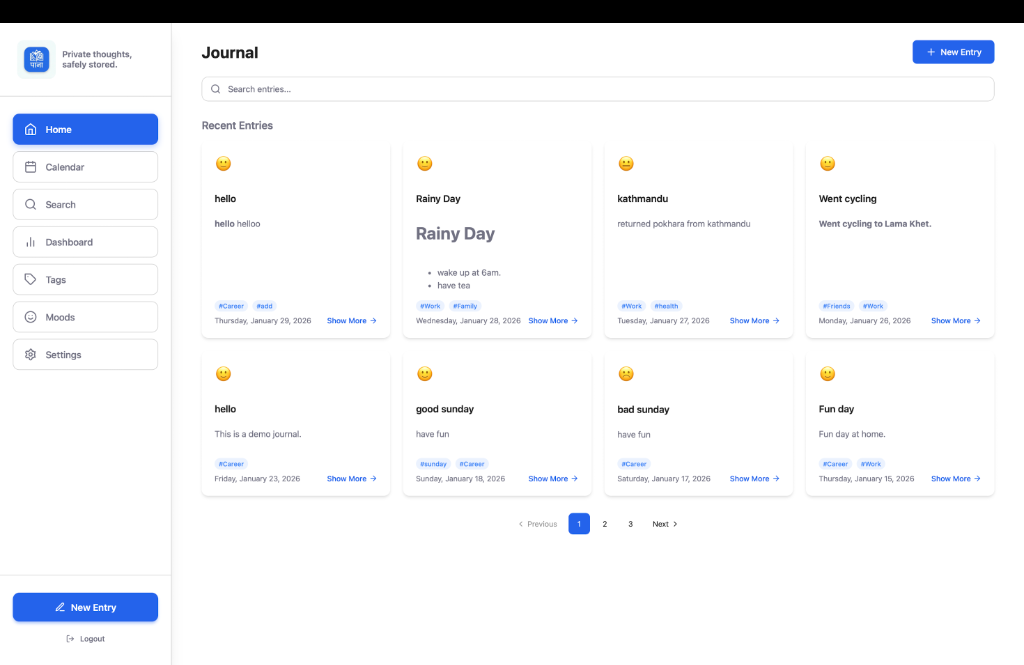Click the sad emoji on bad sunday entry
1024x665 pixels.
click(x=626, y=373)
